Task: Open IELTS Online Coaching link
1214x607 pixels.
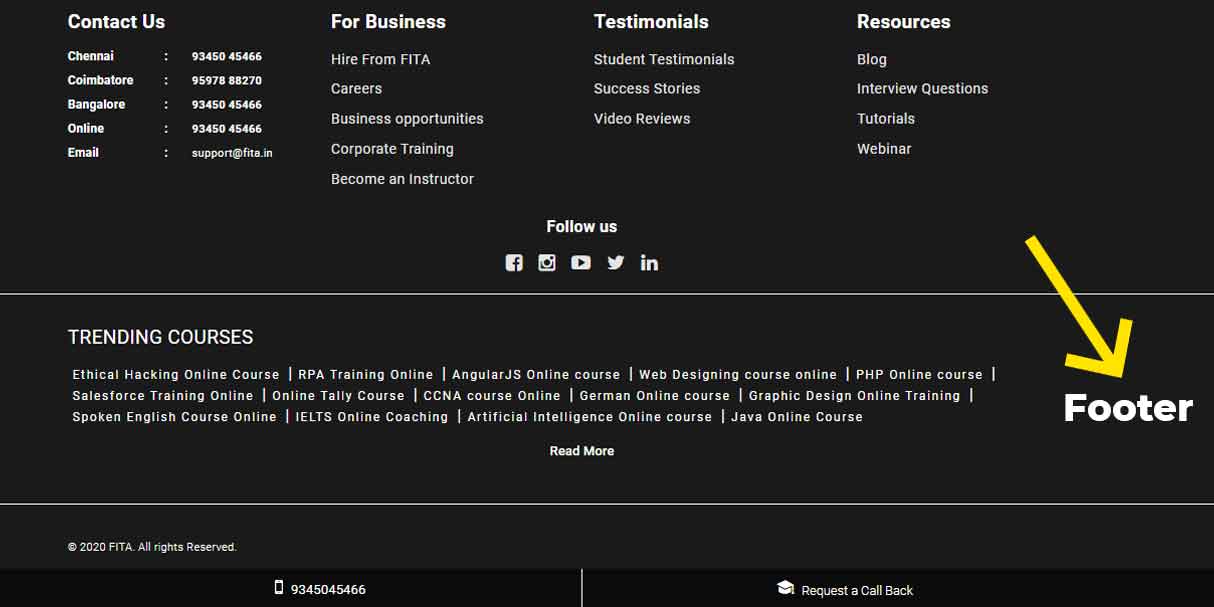Action: 372,417
